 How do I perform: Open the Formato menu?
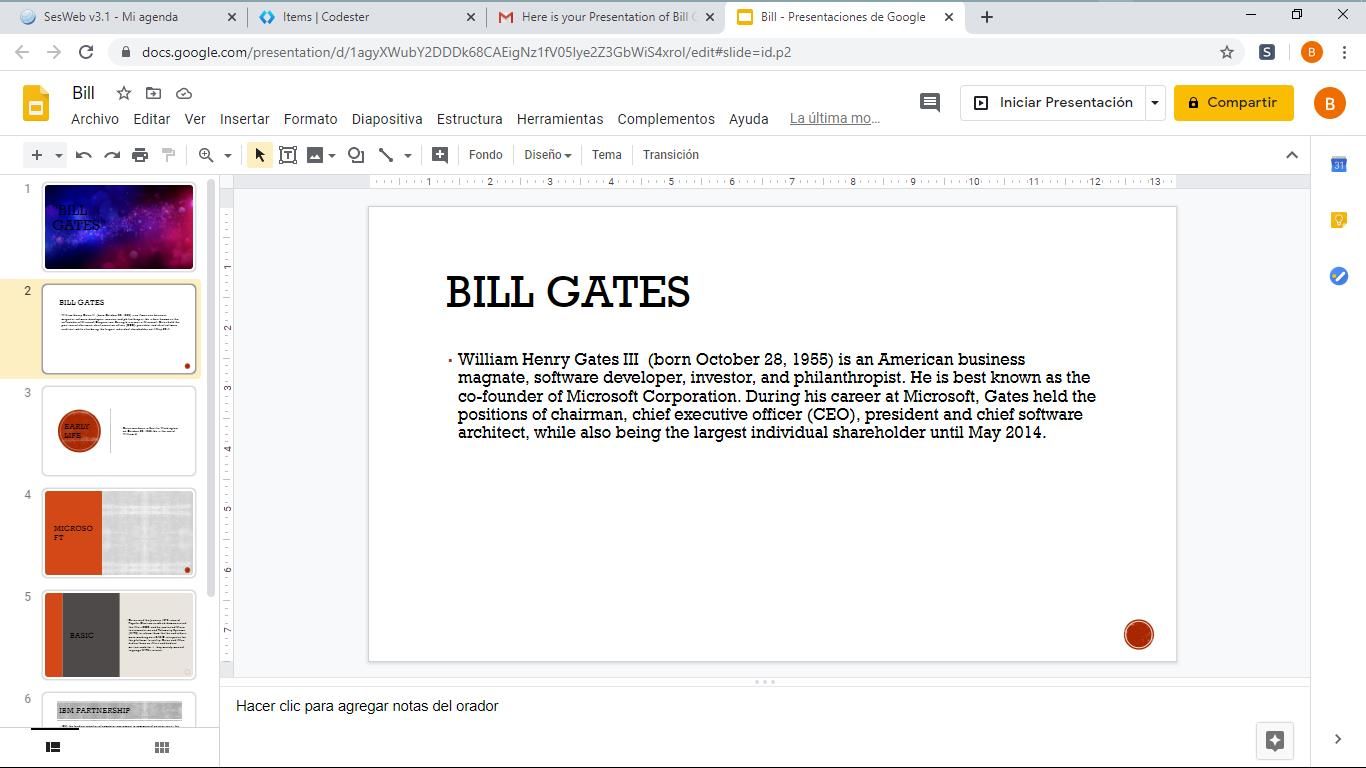(310, 119)
